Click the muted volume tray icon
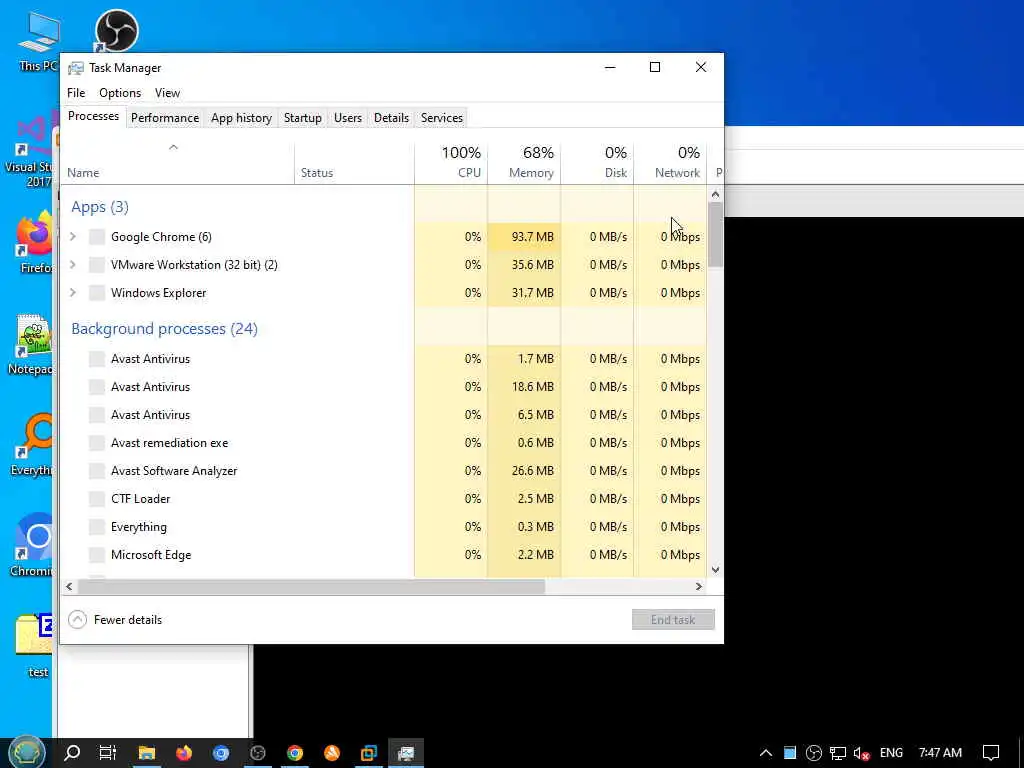The width and height of the screenshot is (1024, 768). tap(862, 753)
